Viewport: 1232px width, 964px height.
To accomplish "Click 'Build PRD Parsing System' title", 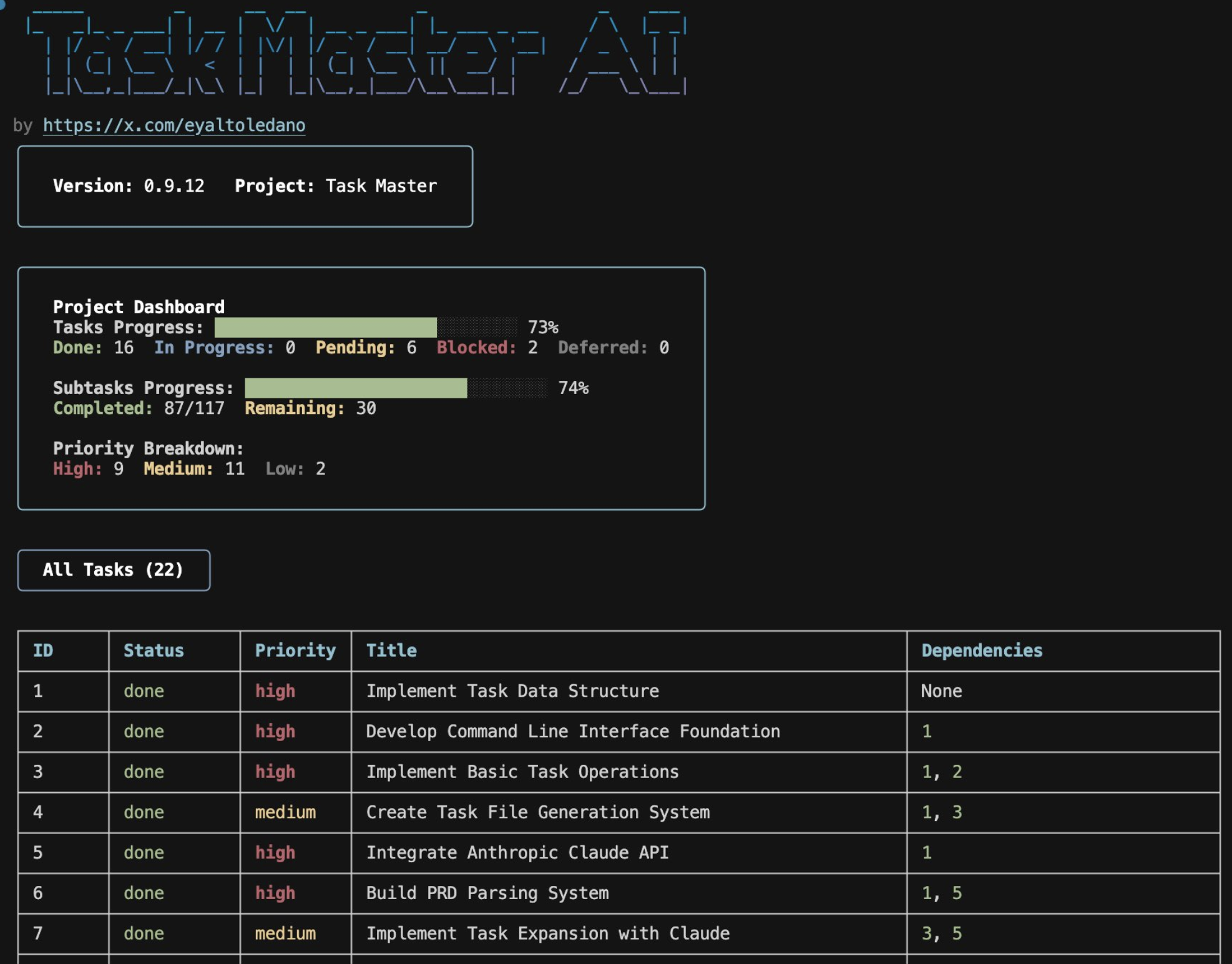I will coord(487,893).
